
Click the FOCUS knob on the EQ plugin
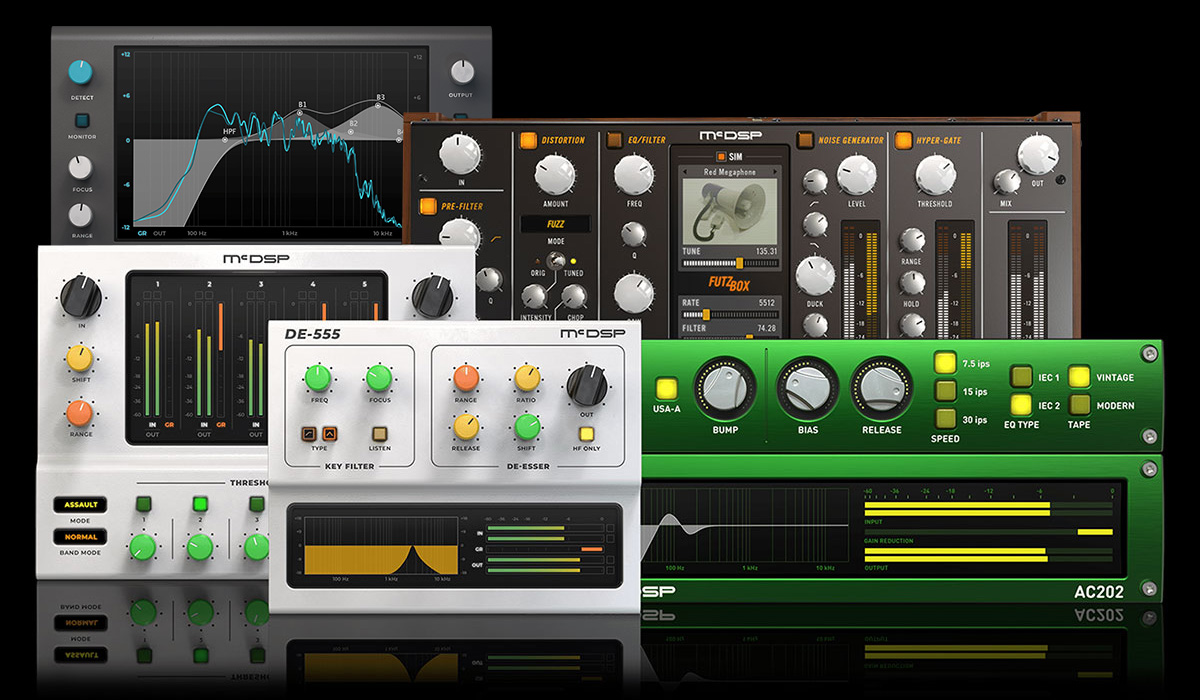click(x=80, y=167)
